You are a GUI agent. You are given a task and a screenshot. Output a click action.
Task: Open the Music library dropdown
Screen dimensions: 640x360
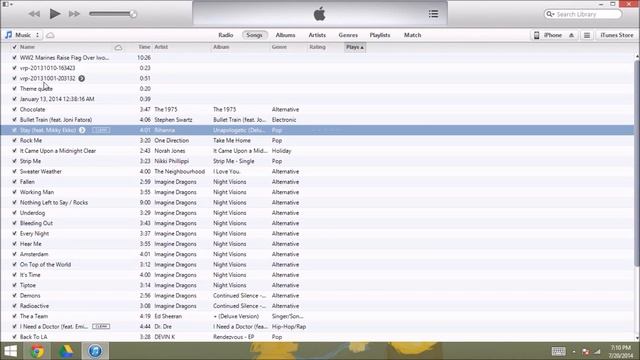(x=23, y=35)
